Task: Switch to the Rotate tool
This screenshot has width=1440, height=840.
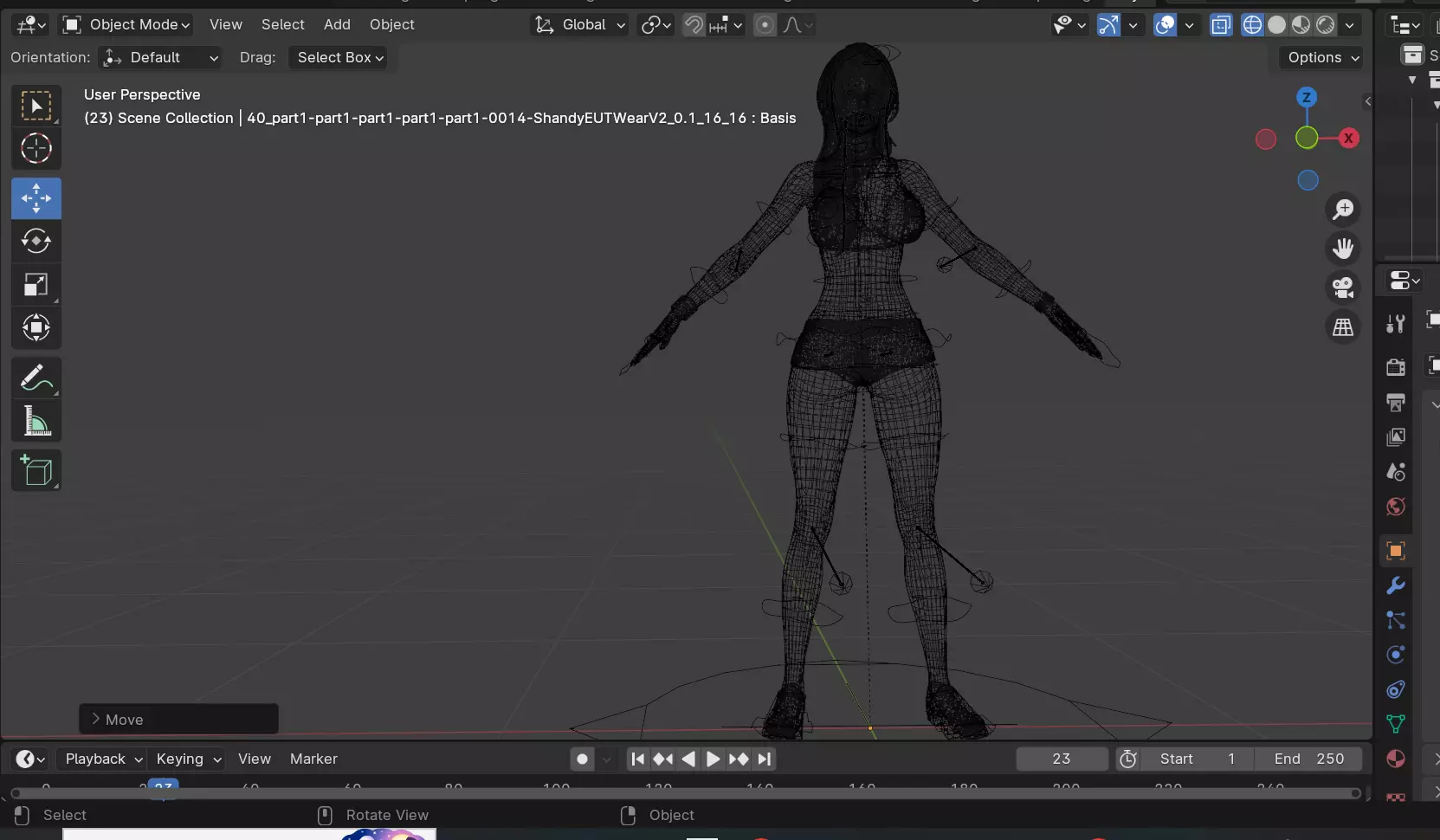Action: coord(36,241)
